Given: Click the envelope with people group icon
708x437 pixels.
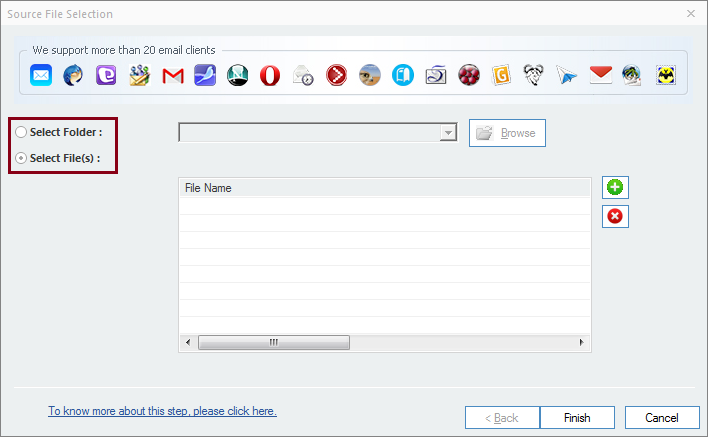Looking at the screenshot, I should [140, 75].
